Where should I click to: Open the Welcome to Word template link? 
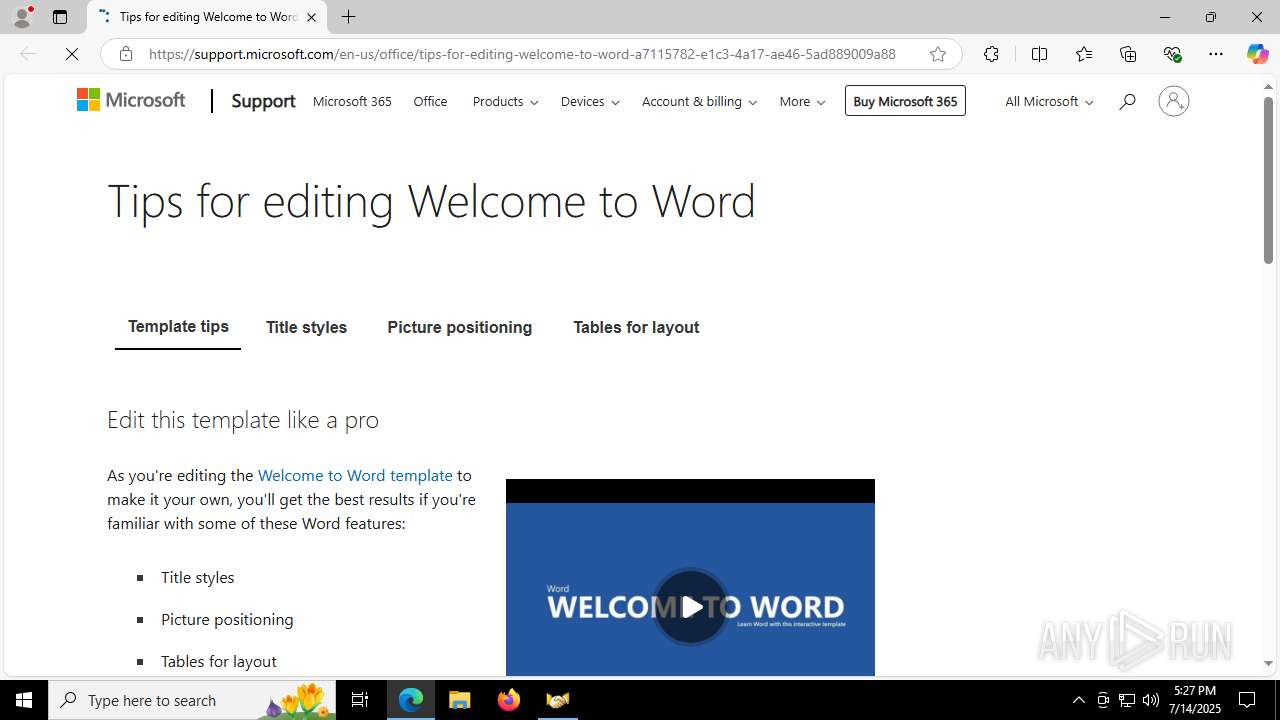click(355, 475)
